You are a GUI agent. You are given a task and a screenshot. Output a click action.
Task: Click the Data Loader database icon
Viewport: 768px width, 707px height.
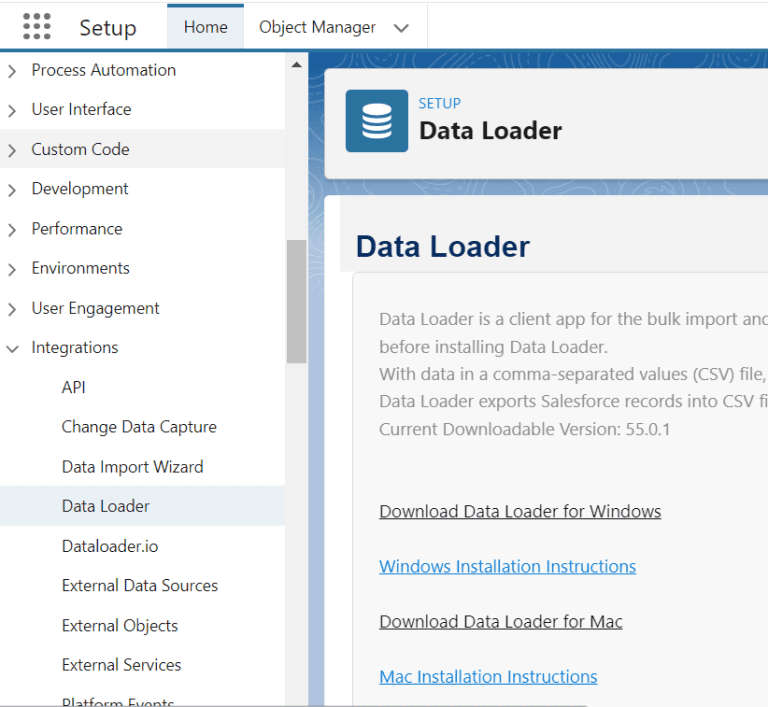point(376,121)
